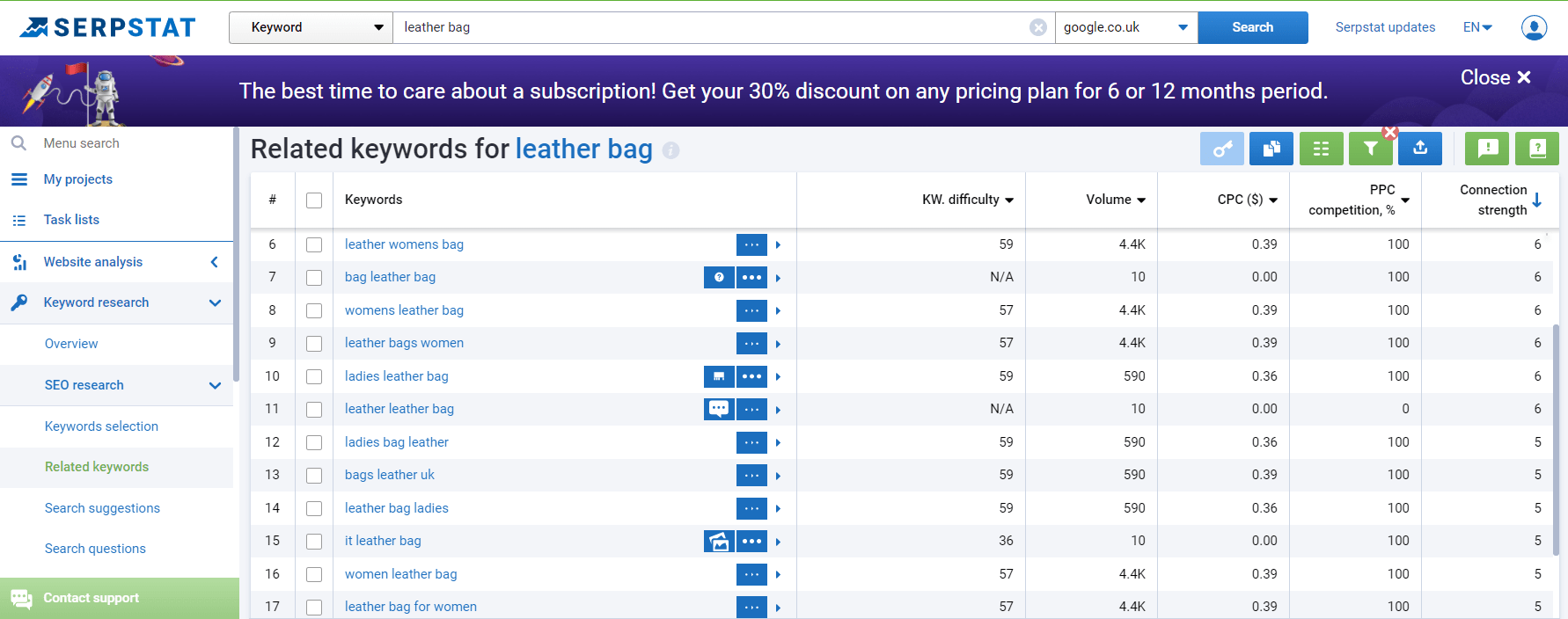1568x619 pixels.
Task: Open Overview under Keyword research
Action: click(x=71, y=344)
